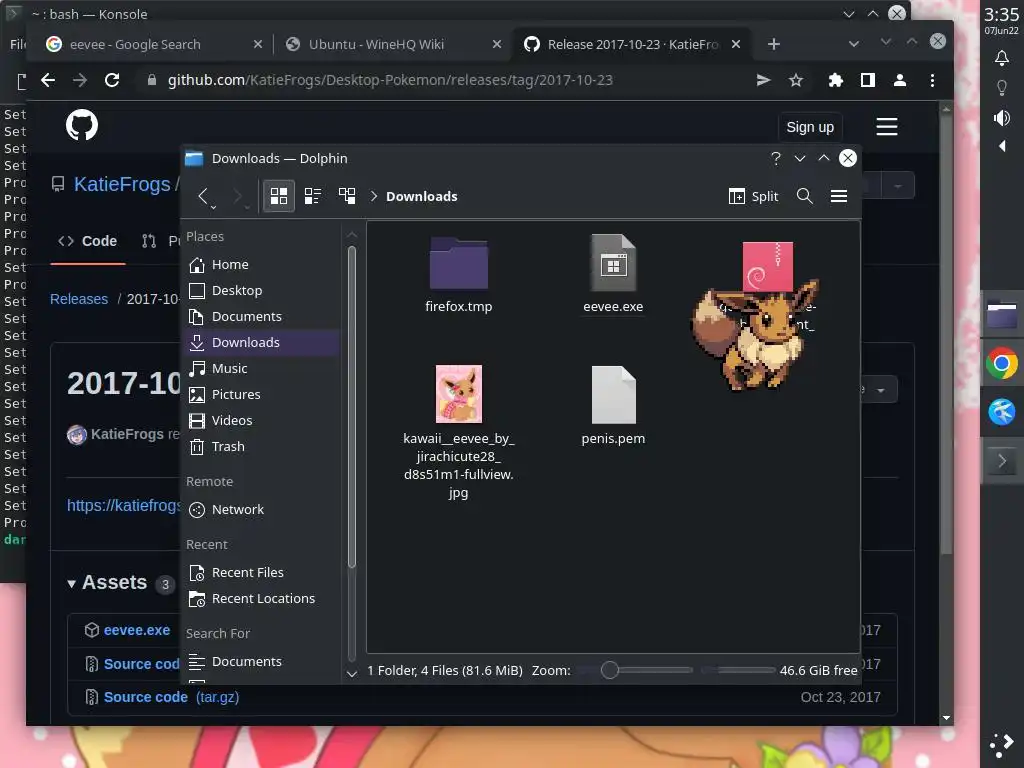Image resolution: width=1024 pixels, height=768 pixels.
Task: Open Dolphin's hamburger menu
Action: coord(839,196)
